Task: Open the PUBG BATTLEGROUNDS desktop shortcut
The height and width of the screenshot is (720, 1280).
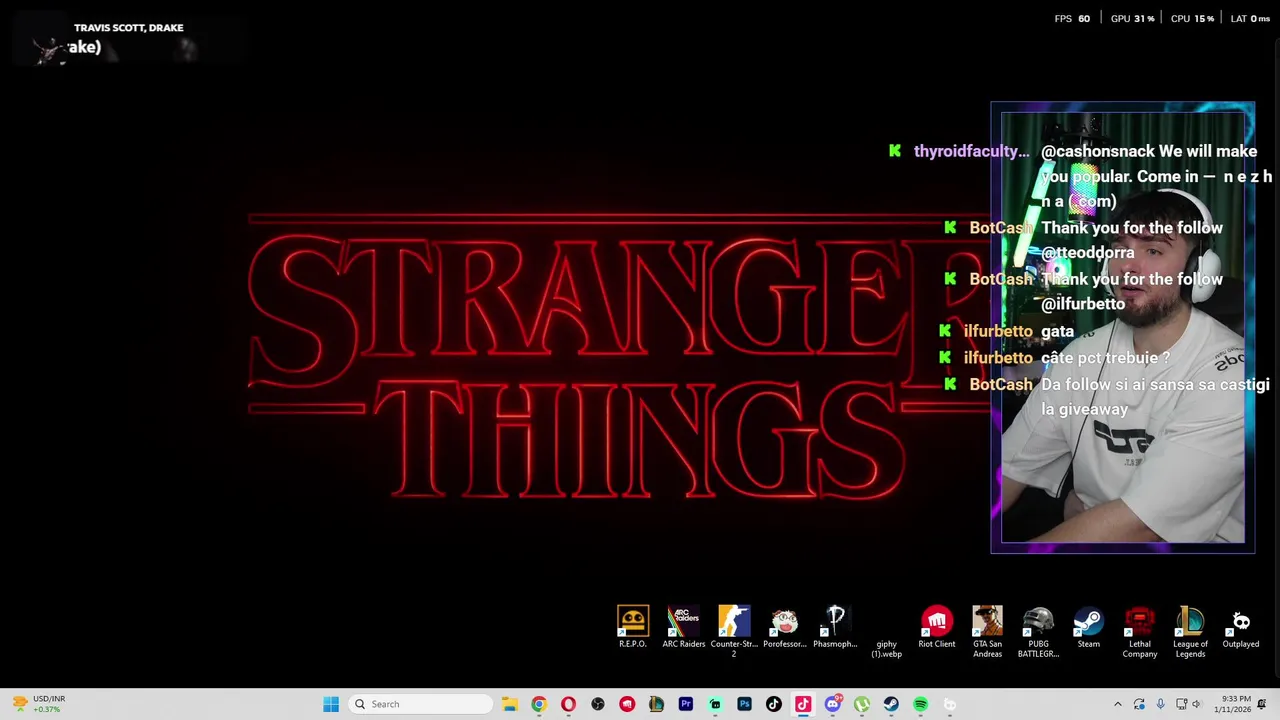Action: tap(1038, 631)
